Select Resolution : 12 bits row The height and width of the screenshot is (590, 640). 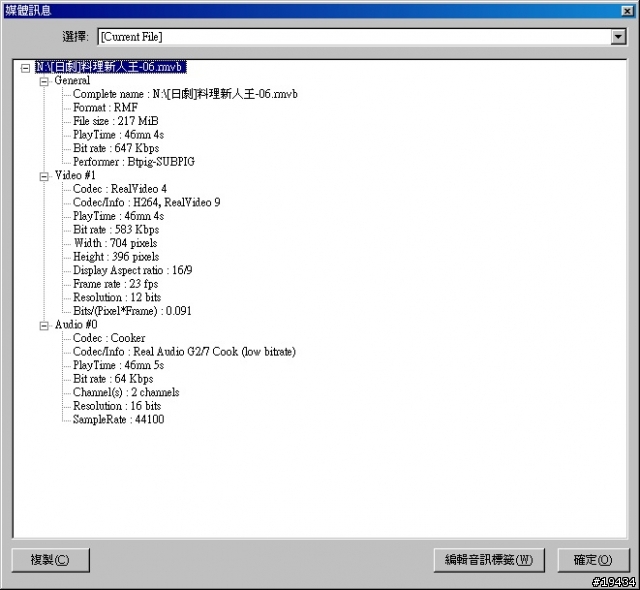point(117,297)
